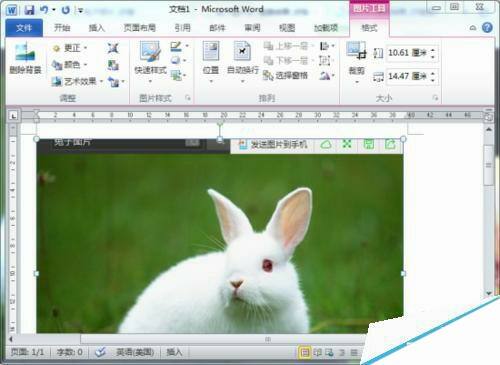500x365 pixels.
Task: Open the Position (位置) dropdown
Action: [x=211, y=62]
